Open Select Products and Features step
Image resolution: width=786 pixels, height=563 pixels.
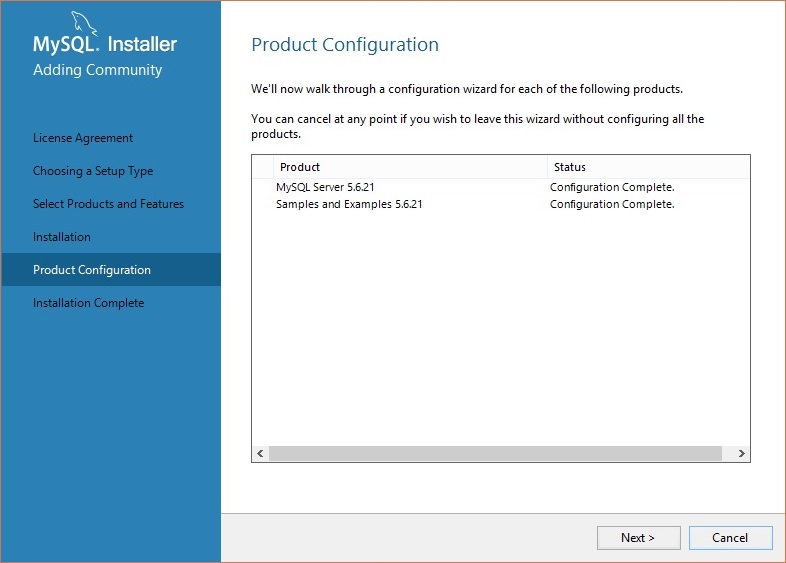[x=108, y=204]
